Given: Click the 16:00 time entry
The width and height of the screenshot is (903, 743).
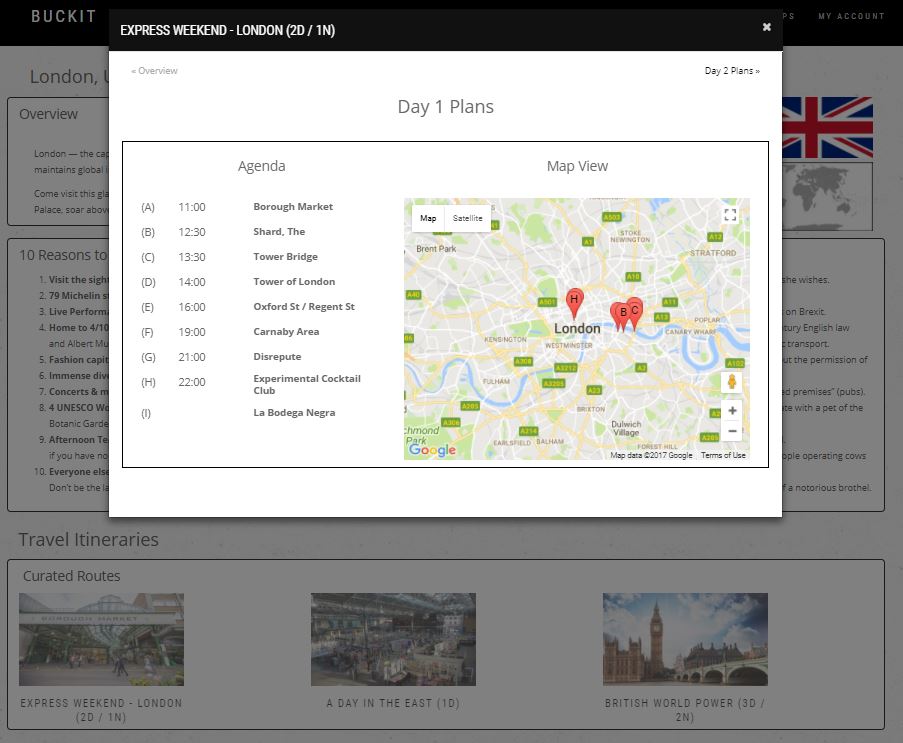Looking at the screenshot, I should tap(192, 307).
